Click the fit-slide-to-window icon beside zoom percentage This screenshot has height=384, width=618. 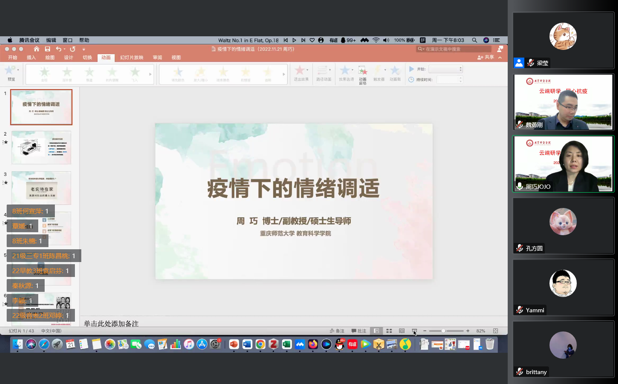pos(495,331)
